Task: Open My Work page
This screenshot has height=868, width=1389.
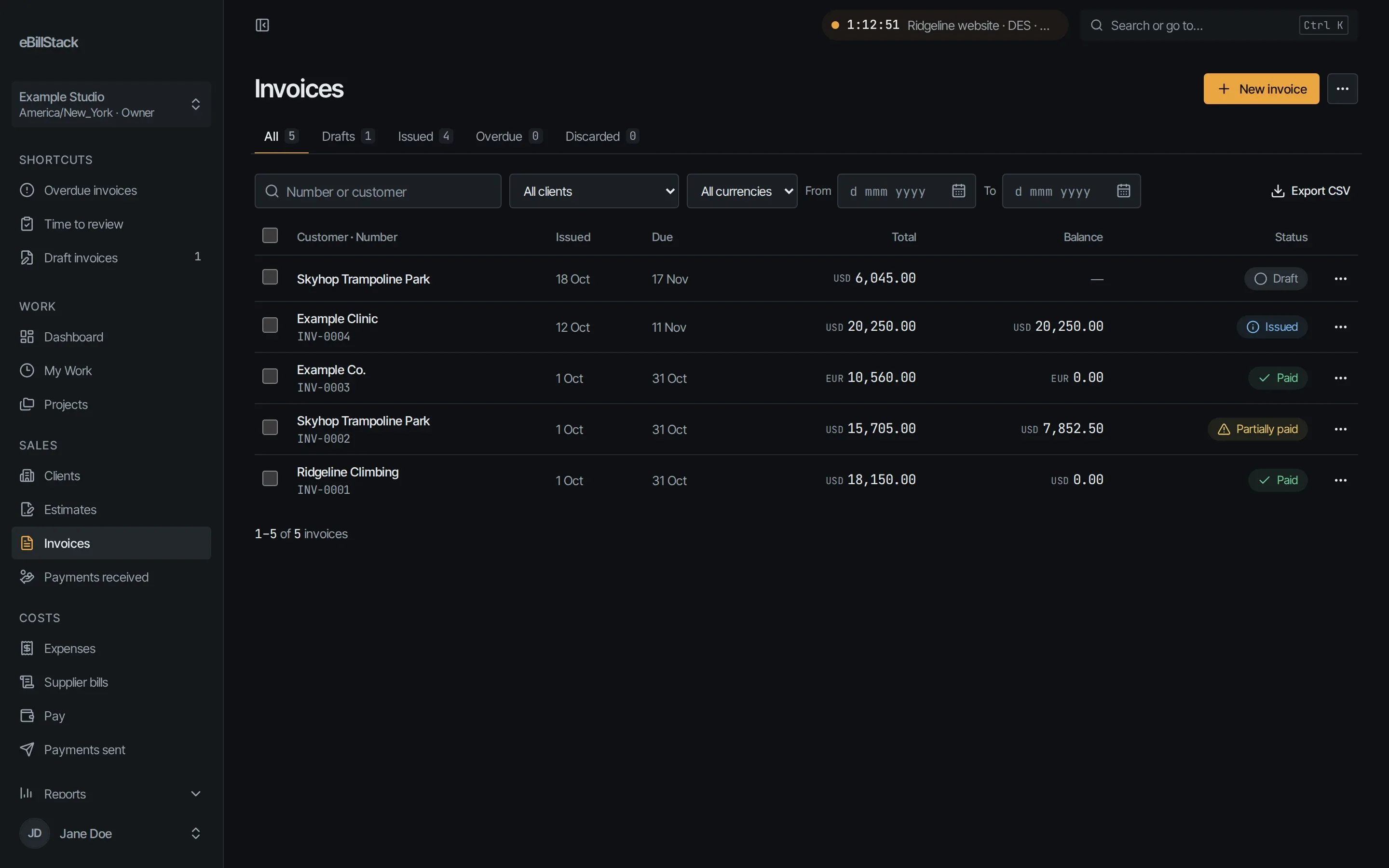Action: pos(111,371)
